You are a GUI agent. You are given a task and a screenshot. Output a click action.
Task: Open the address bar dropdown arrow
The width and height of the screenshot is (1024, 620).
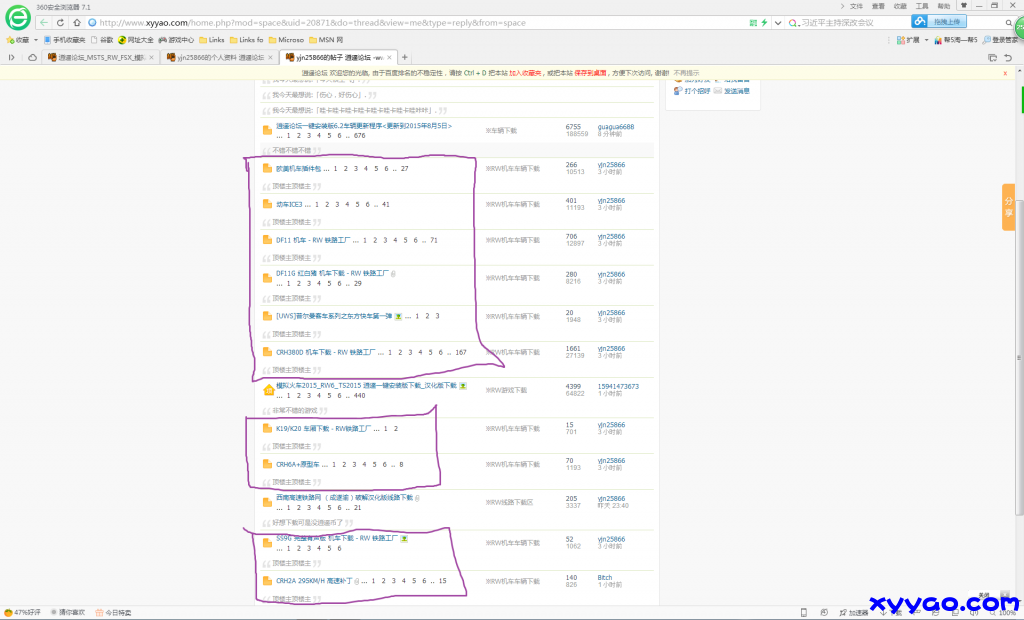(779, 21)
